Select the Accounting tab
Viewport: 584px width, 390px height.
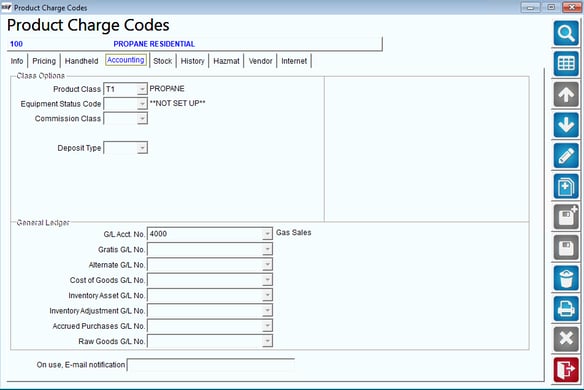(x=126, y=60)
